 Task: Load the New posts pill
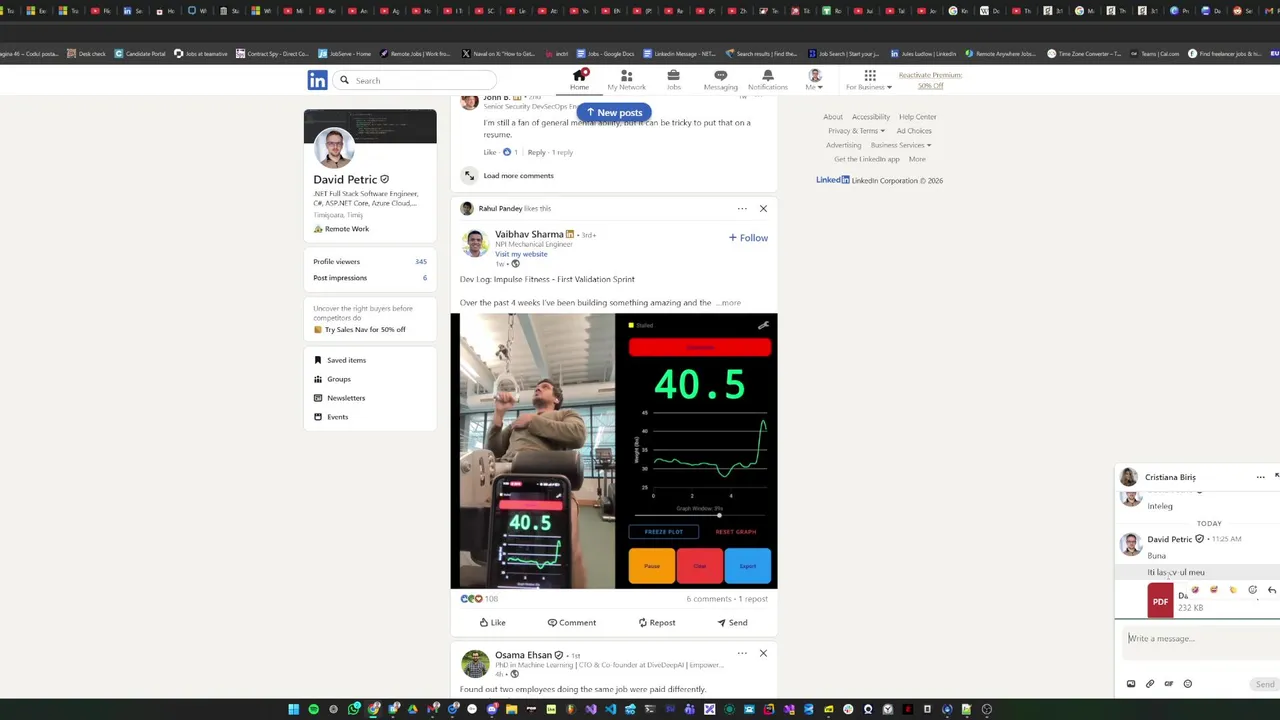[614, 113]
